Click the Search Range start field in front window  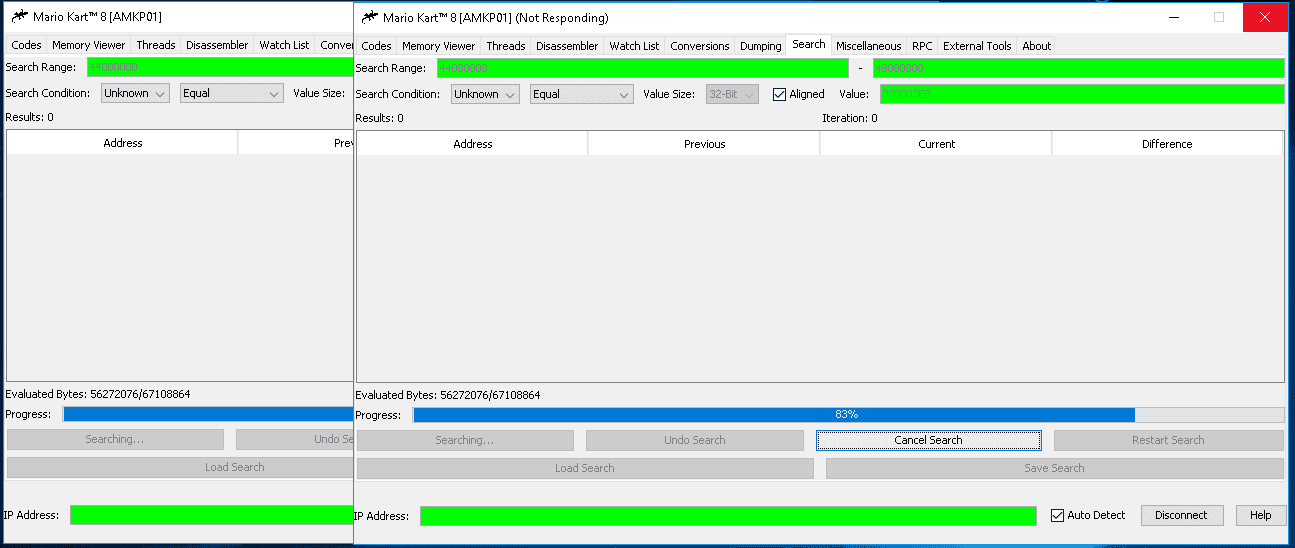coord(642,68)
